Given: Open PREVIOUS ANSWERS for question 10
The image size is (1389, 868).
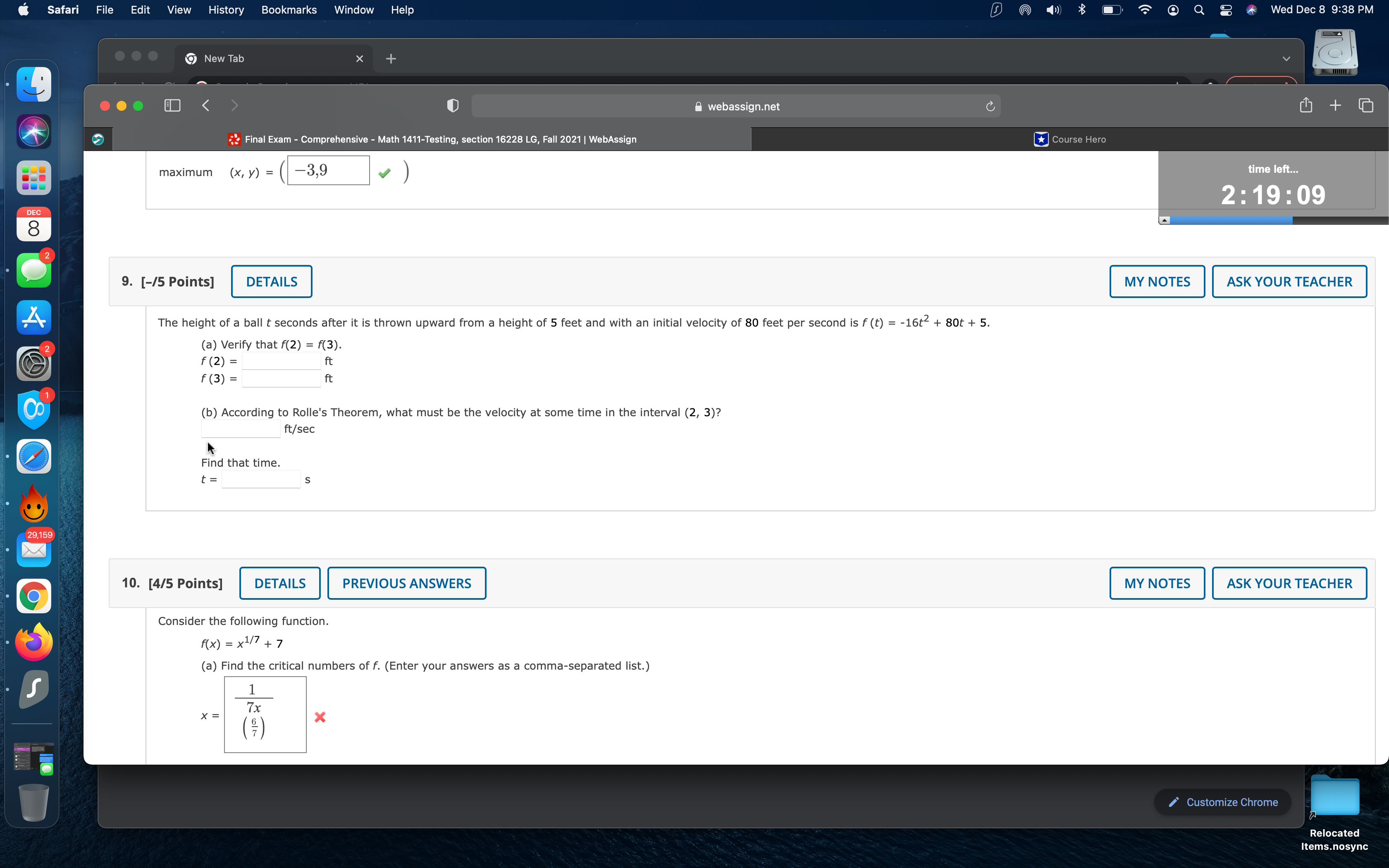Looking at the screenshot, I should click(406, 583).
